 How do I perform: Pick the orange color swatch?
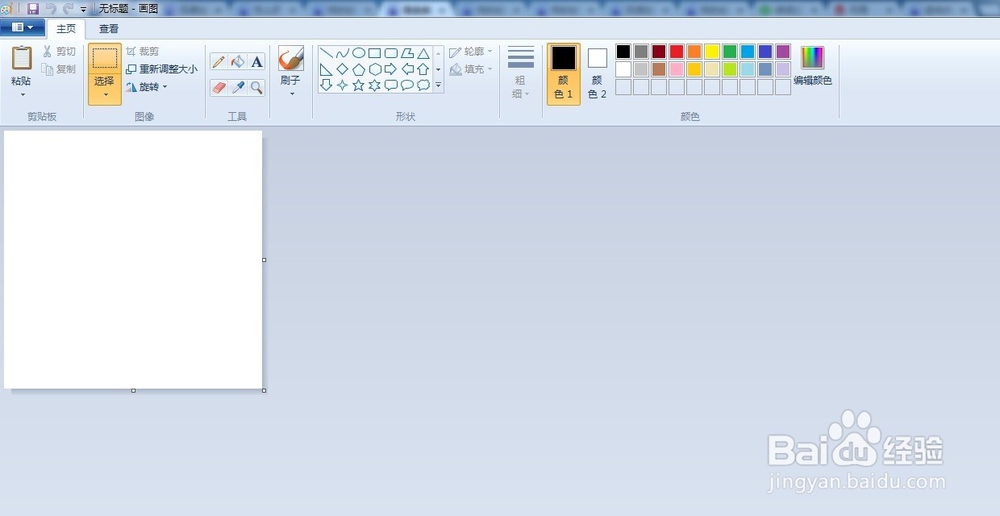point(695,52)
